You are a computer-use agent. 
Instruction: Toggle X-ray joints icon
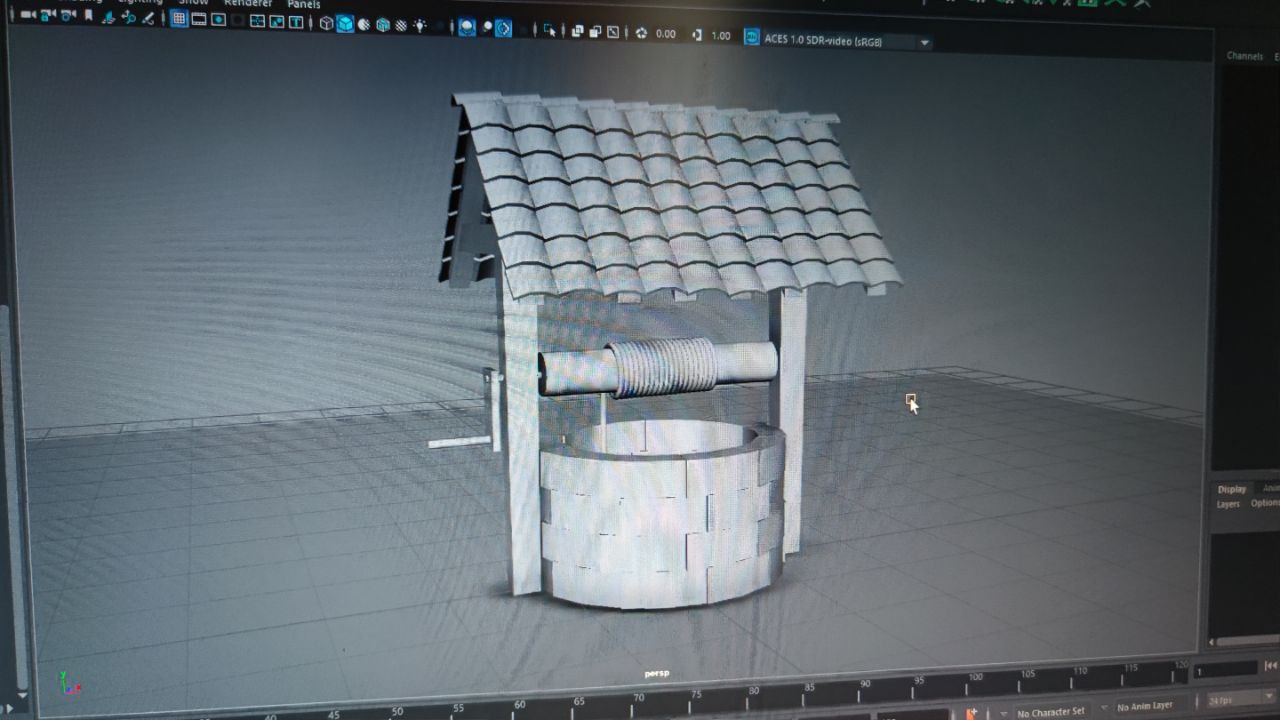[x=613, y=32]
